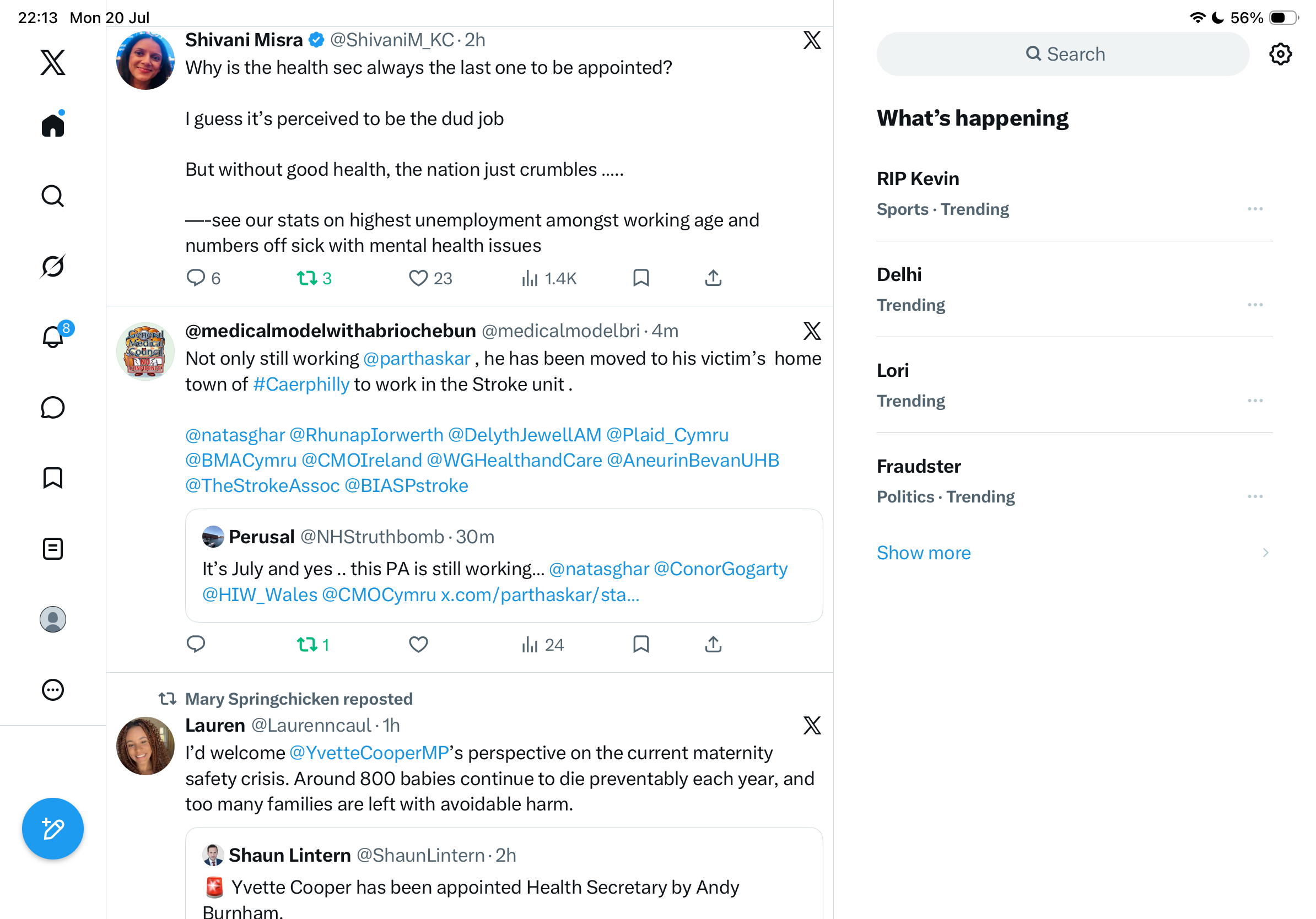Open the Lists icon in the sidebar
Image resolution: width=1316 pixels, height=919 pixels.
click(x=53, y=549)
